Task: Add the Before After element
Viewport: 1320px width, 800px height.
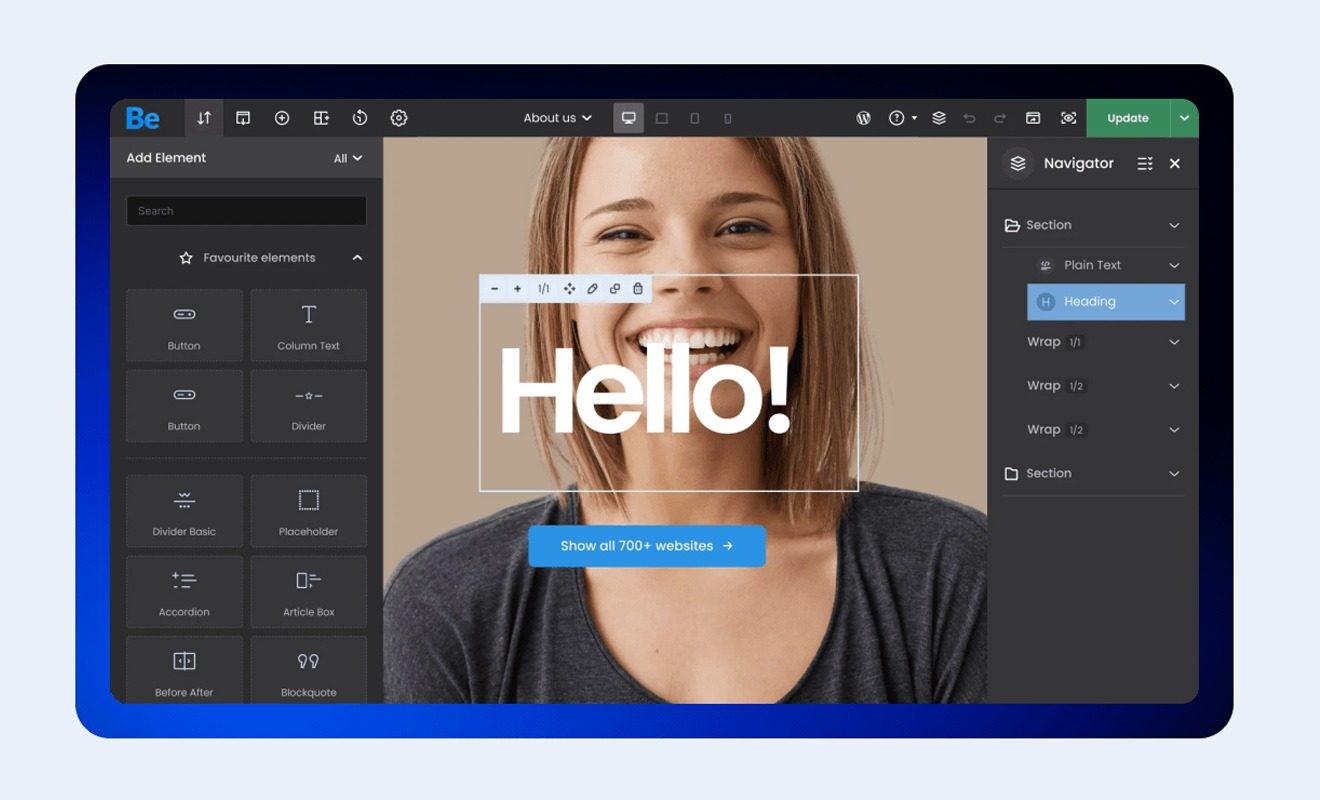Action: tap(184, 670)
